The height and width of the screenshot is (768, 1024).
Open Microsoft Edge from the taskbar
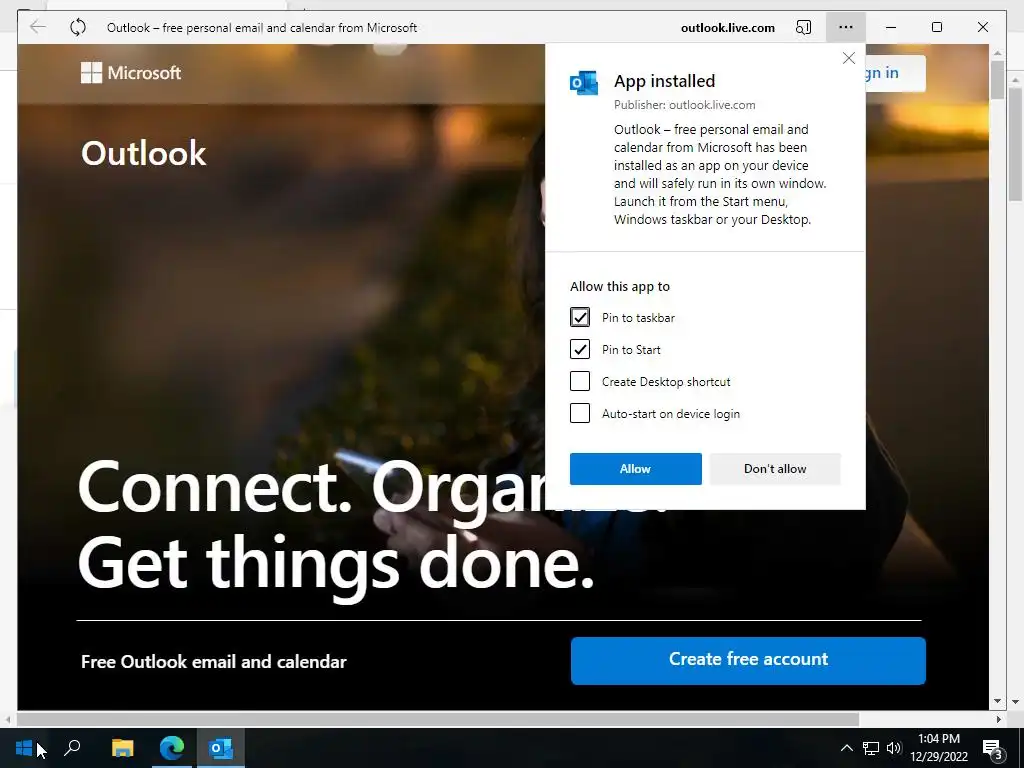coord(172,748)
